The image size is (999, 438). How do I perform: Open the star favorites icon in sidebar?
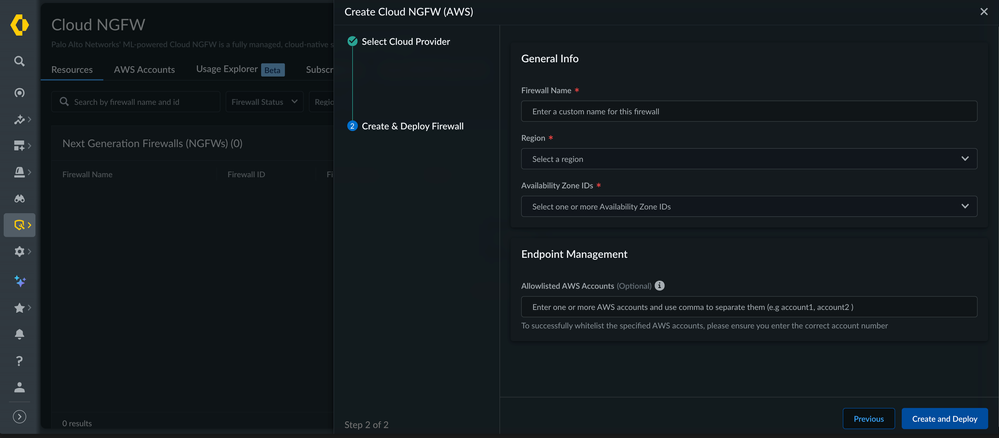(20, 308)
